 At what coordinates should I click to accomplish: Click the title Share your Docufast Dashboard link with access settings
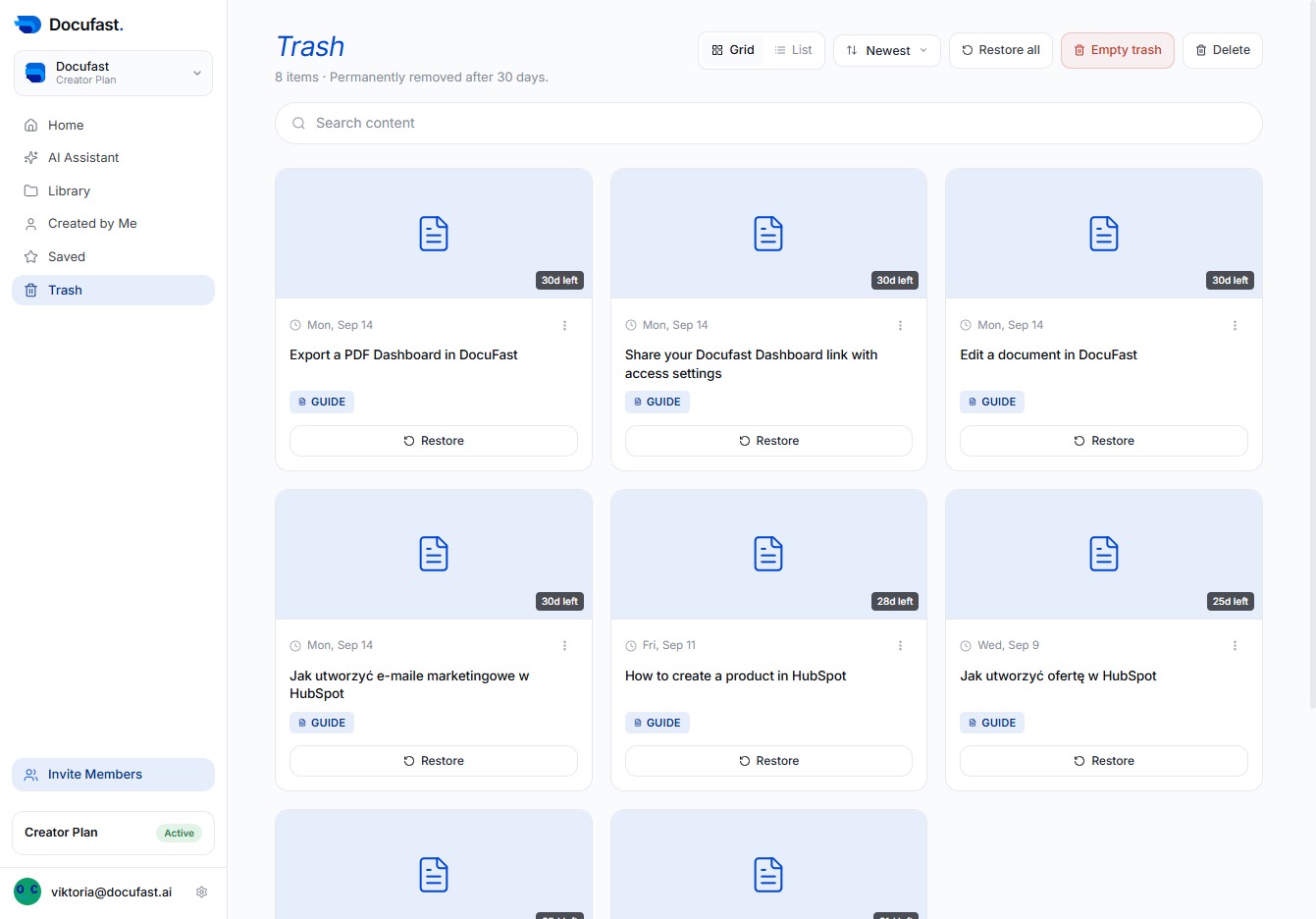tap(752, 364)
